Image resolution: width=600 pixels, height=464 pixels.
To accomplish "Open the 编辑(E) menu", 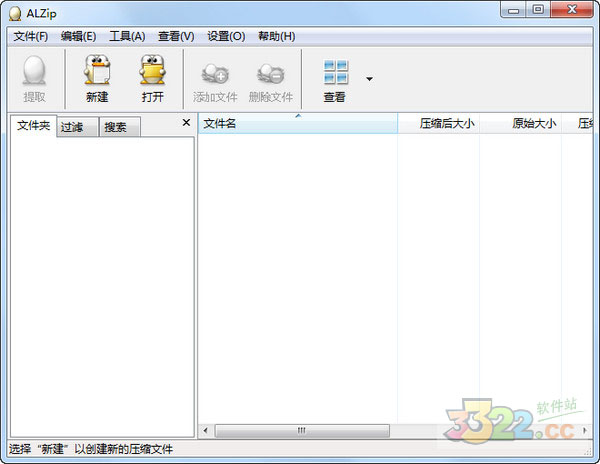I will 78,36.
